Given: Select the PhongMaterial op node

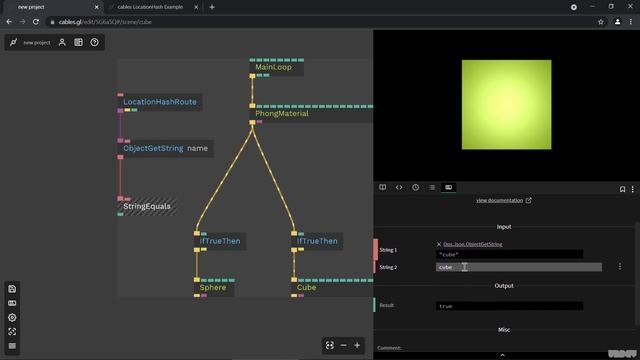Looking at the screenshot, I should coord(311,114).
